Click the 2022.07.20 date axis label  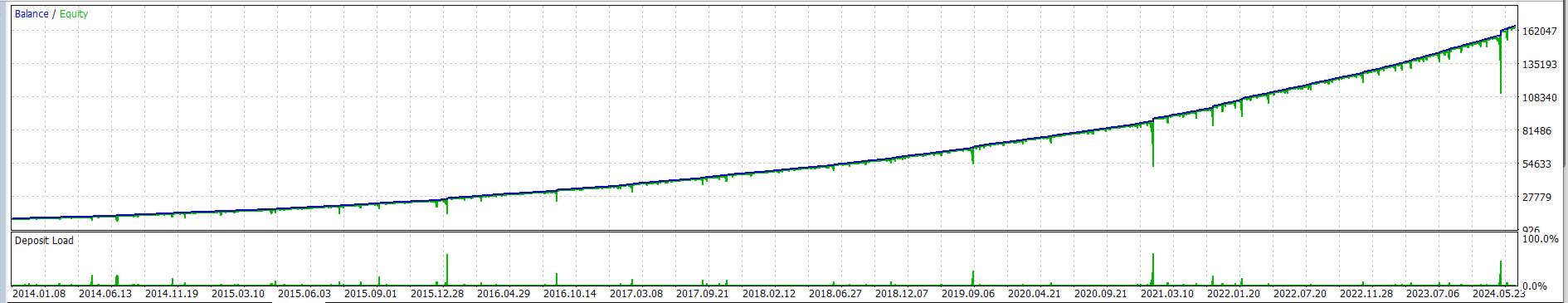(x=1300, y=294)
